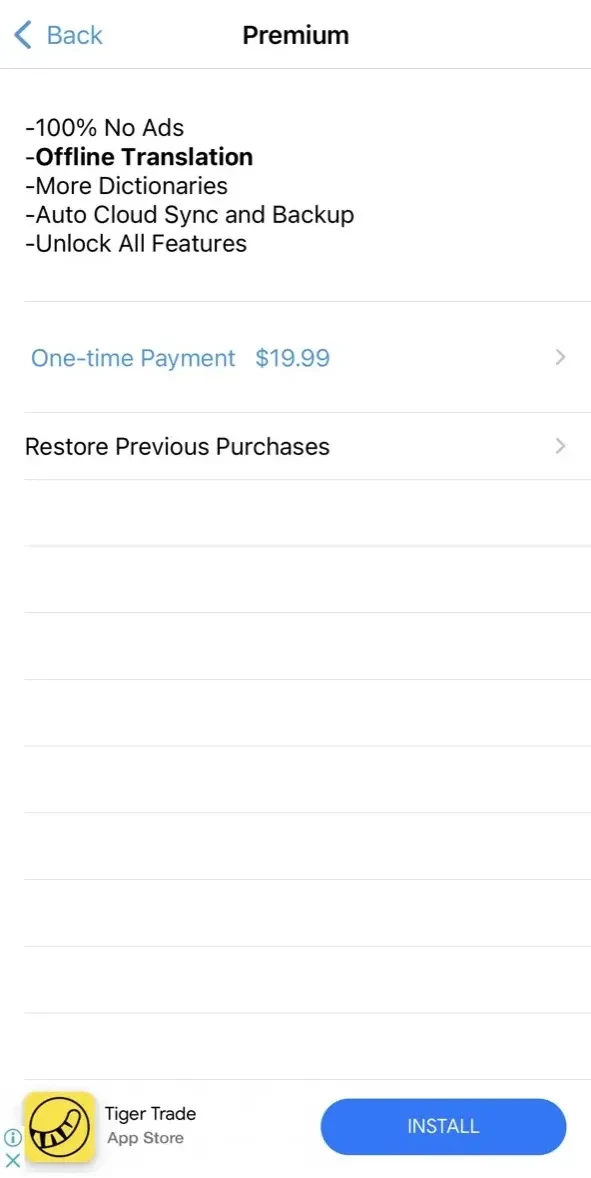Click the App Store label in the ad
Viewport: 591px width, 1178px height.
pos(145,1138)
